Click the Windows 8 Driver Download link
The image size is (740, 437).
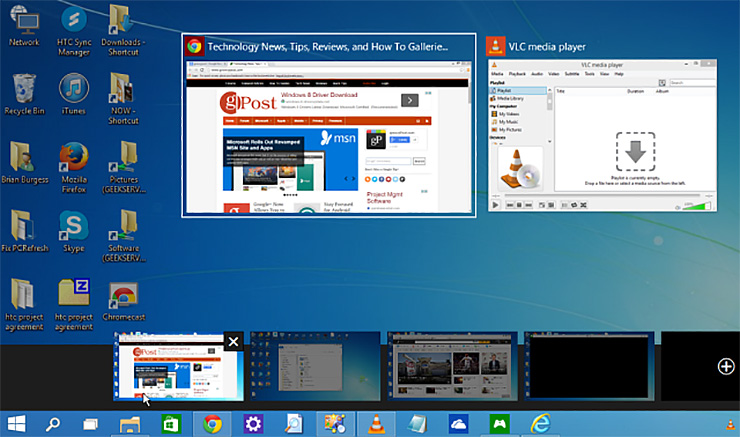[x=319, y=95]
